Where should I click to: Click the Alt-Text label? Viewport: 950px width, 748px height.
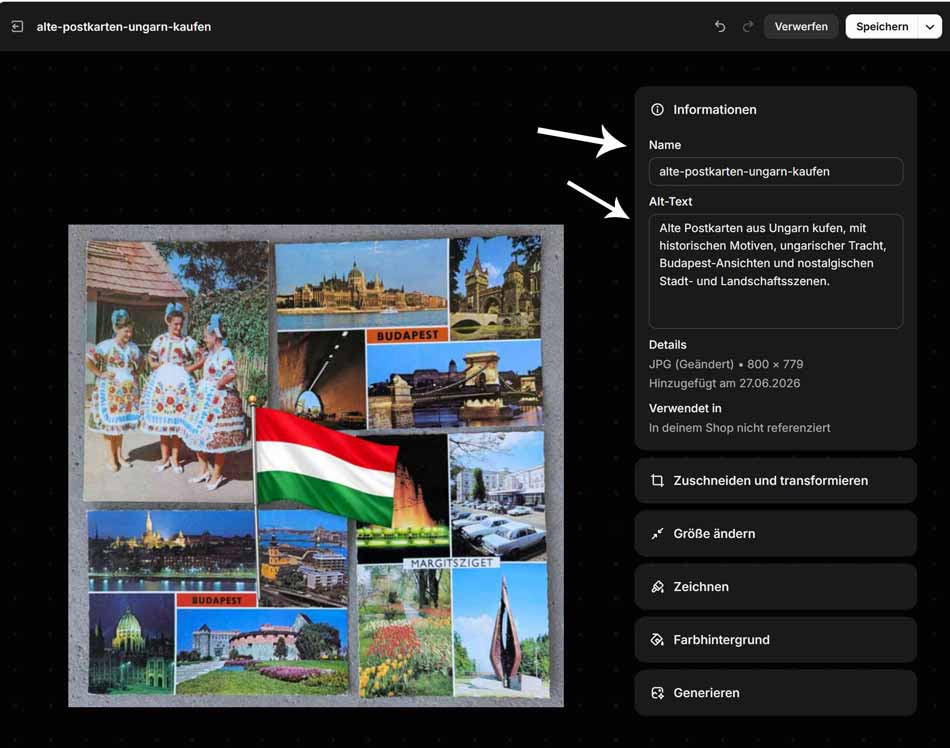671,202
